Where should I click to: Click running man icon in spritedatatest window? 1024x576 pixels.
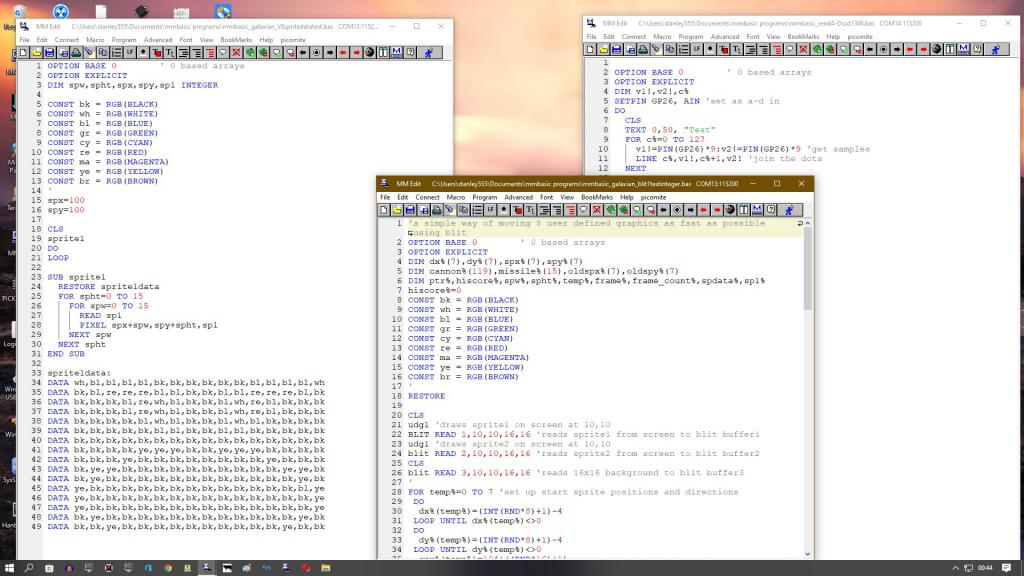coord(428,52)
